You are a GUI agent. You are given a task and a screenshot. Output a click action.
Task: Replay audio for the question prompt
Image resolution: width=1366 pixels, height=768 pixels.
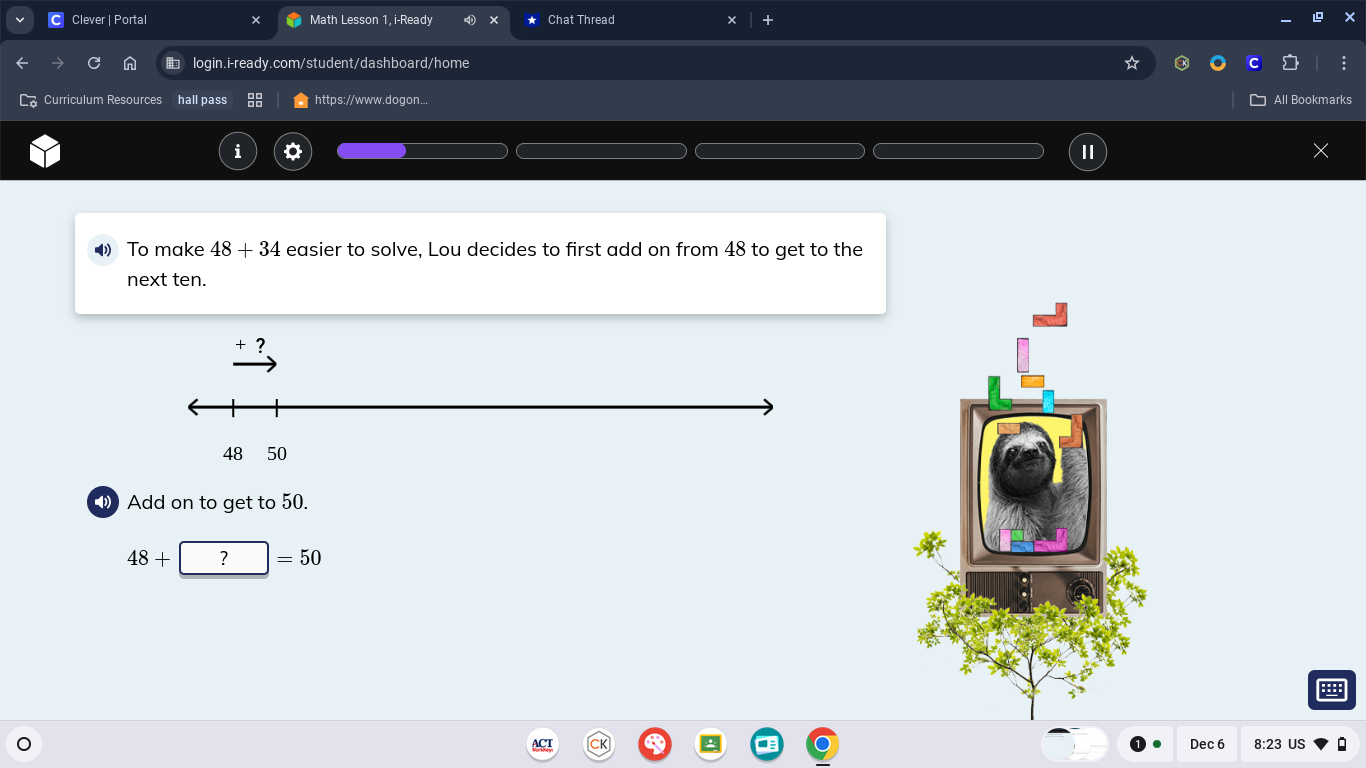coord(103,250)
